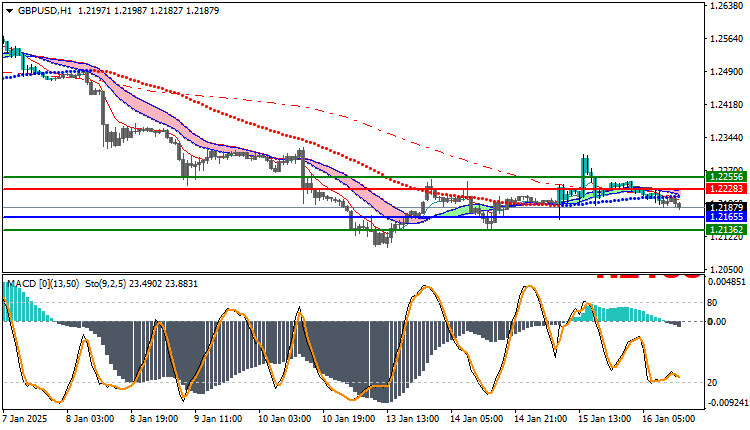Click the 8 Jan 03:00 time axis label
The width and height of the screenshot is (750, 430).
coord(90,419)
